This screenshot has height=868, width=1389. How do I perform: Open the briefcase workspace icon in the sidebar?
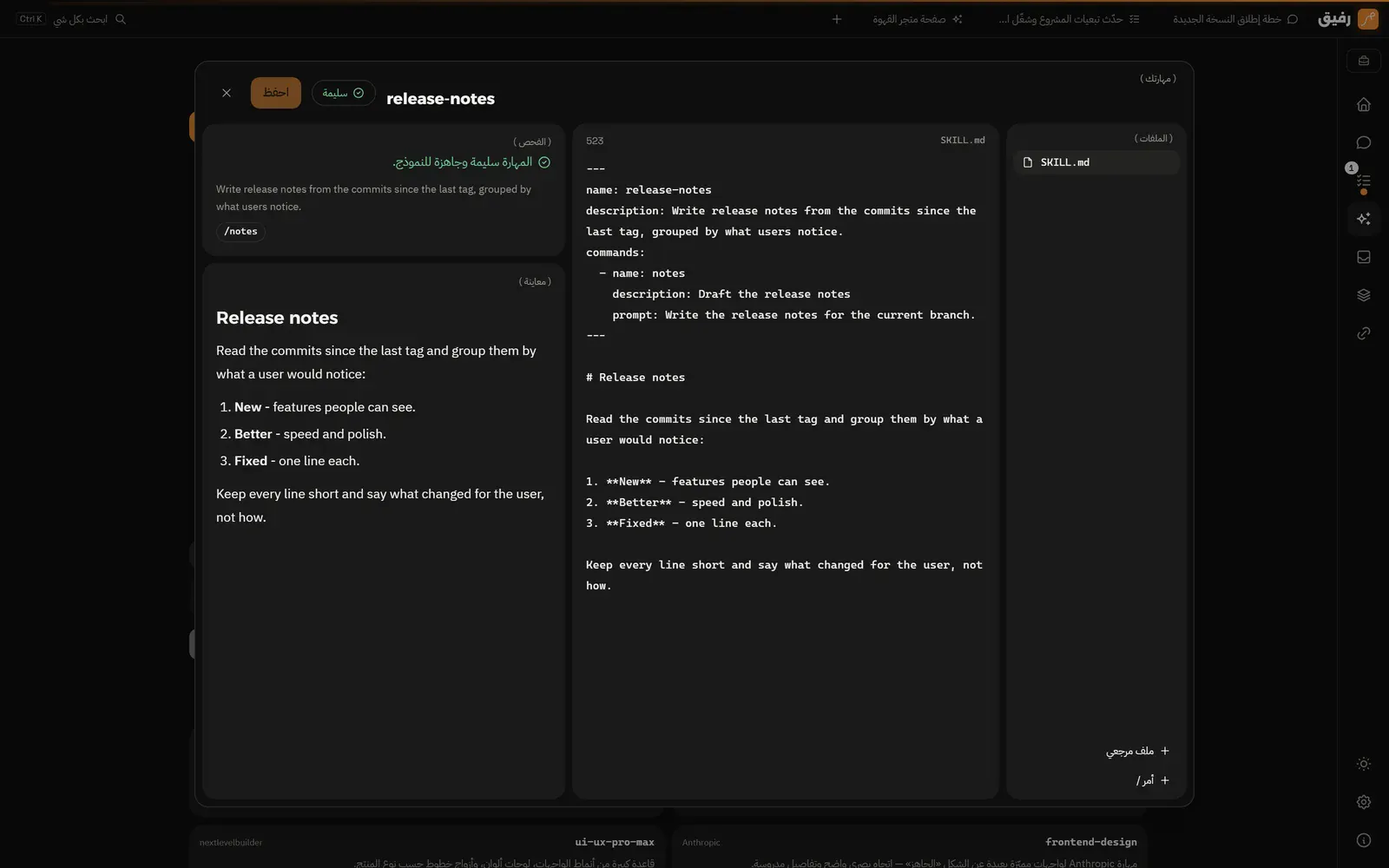click(x=1364, y=61)
